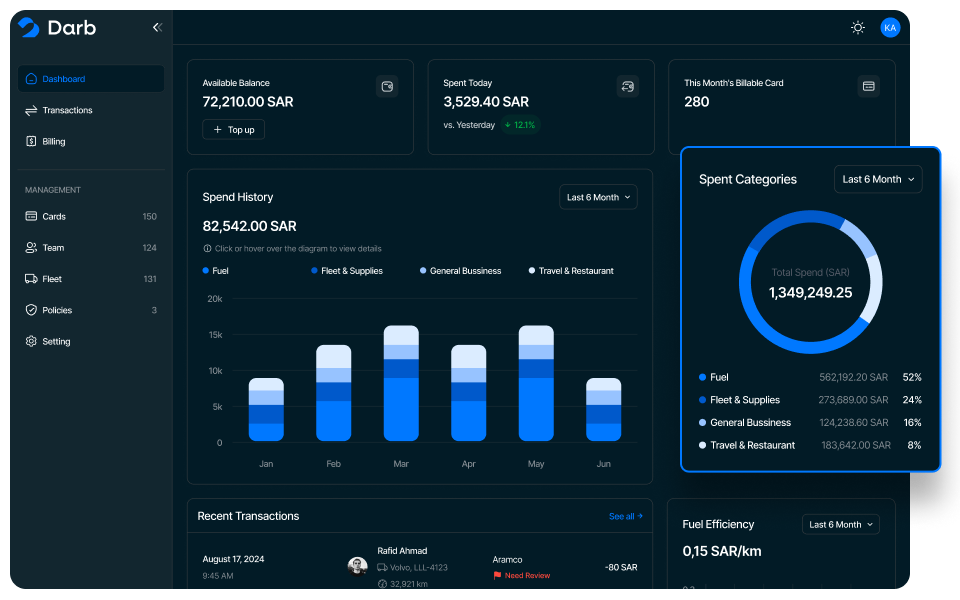The height and width of the screenshot is (600, 960).
Task: Open Transactions in the sidebar
Action: point(67,110)
